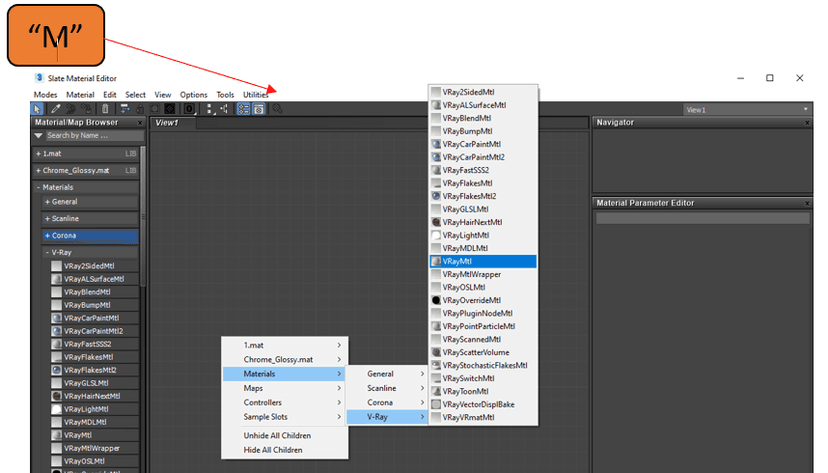Click Search by Name field
828x473 pixels.
94,136
